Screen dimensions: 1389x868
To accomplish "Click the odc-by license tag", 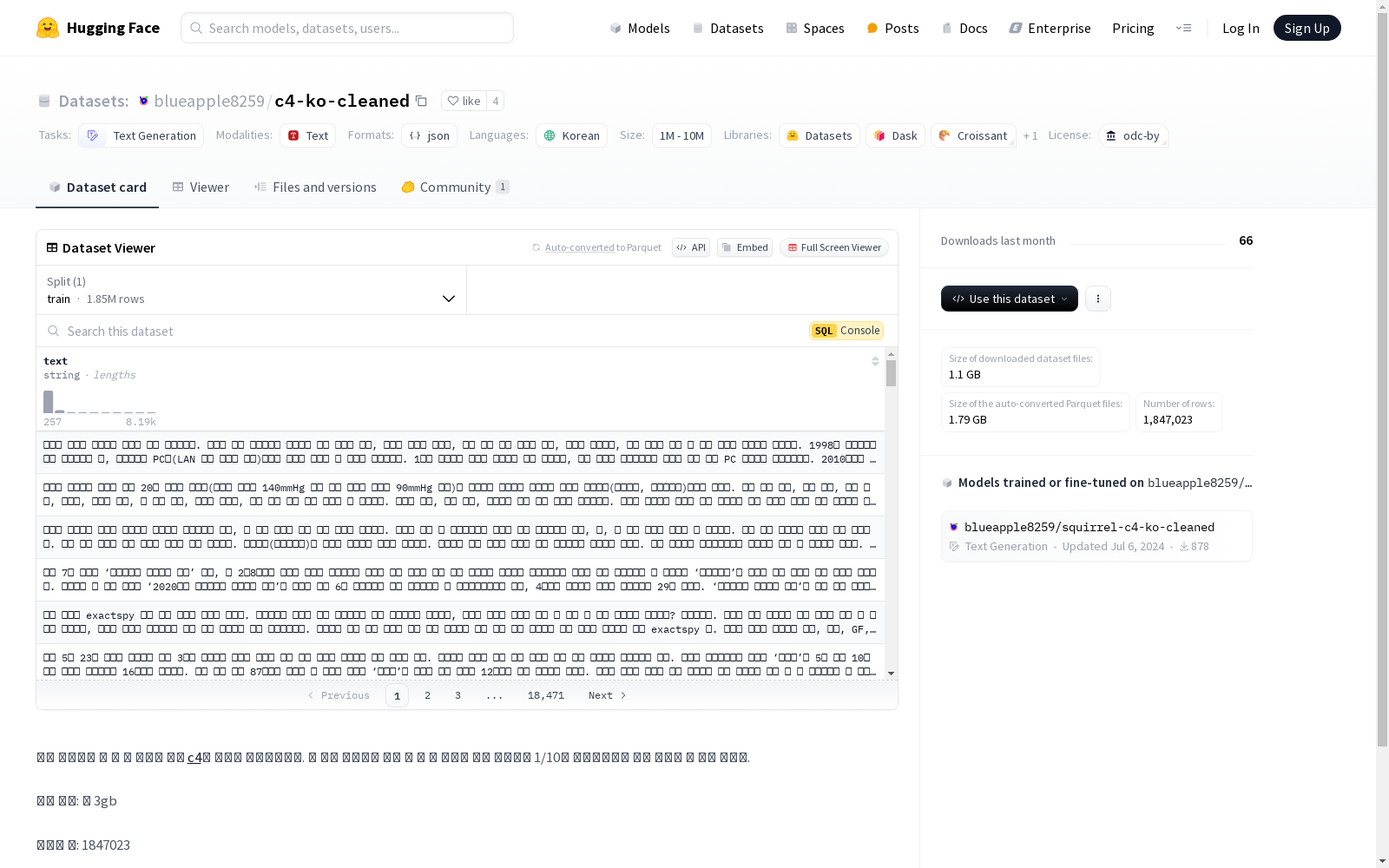I will pyautogui.click(x=1133, y=135).
